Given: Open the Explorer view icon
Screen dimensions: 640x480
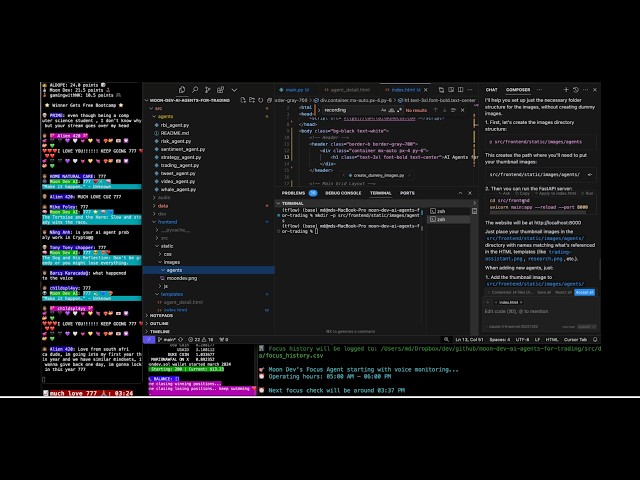Looking at the screenshot, I should (182, 90).
